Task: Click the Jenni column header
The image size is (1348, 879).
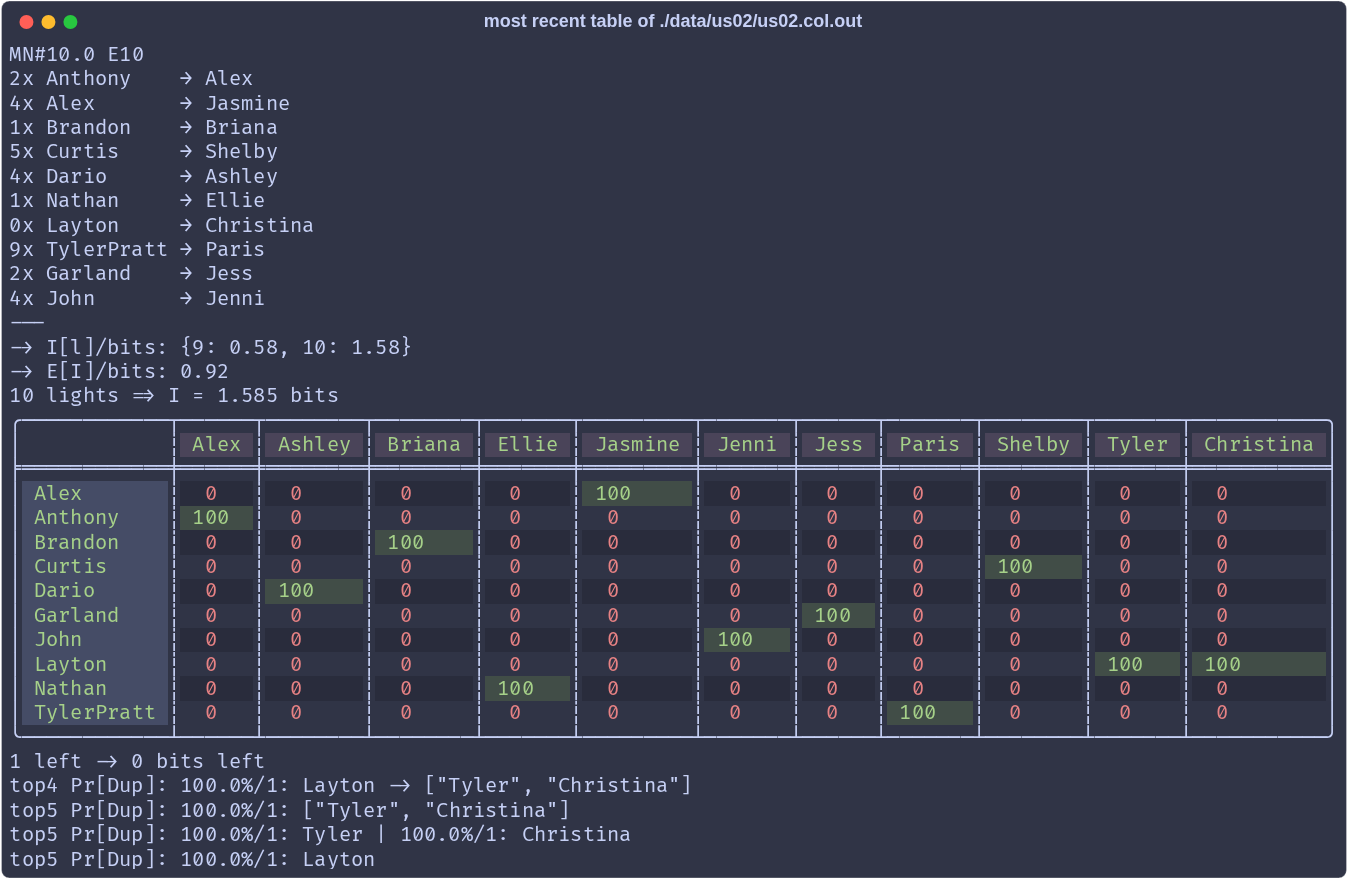Action: click(x=747, y=445)
